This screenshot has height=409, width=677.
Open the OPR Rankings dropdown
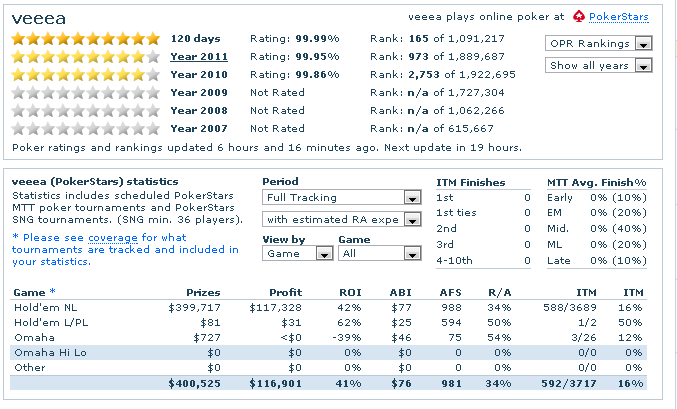coord(598,43)
